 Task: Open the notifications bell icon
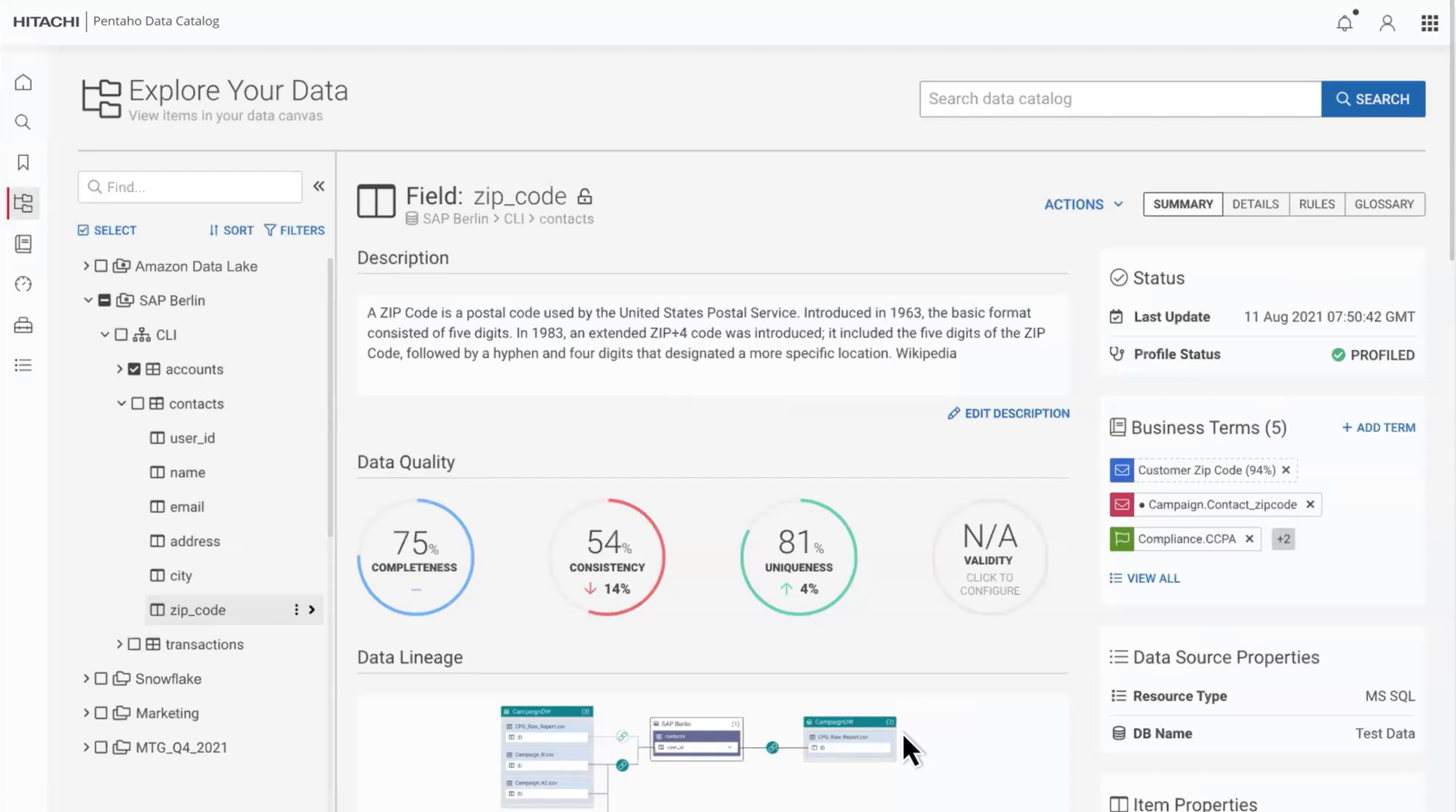click(x=1344, y=23)
